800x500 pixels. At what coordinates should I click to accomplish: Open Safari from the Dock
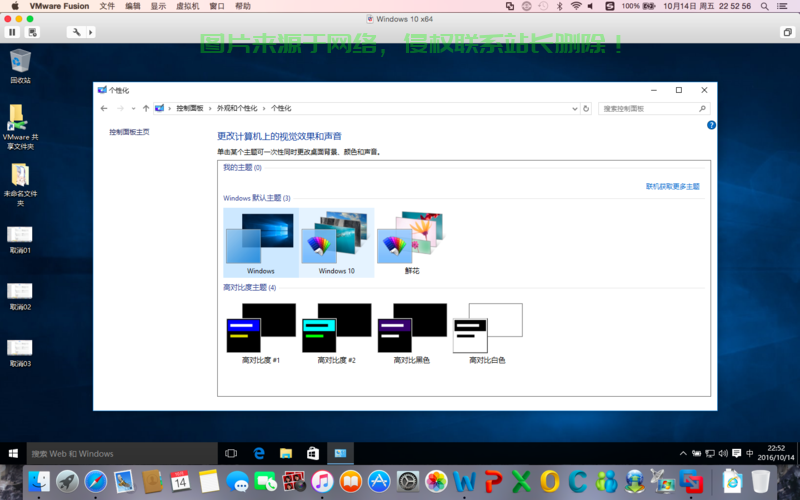[95, 481]
